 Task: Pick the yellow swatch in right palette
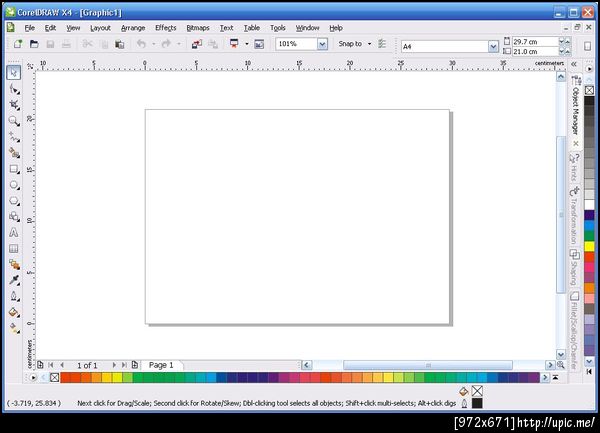click(589, 246)
